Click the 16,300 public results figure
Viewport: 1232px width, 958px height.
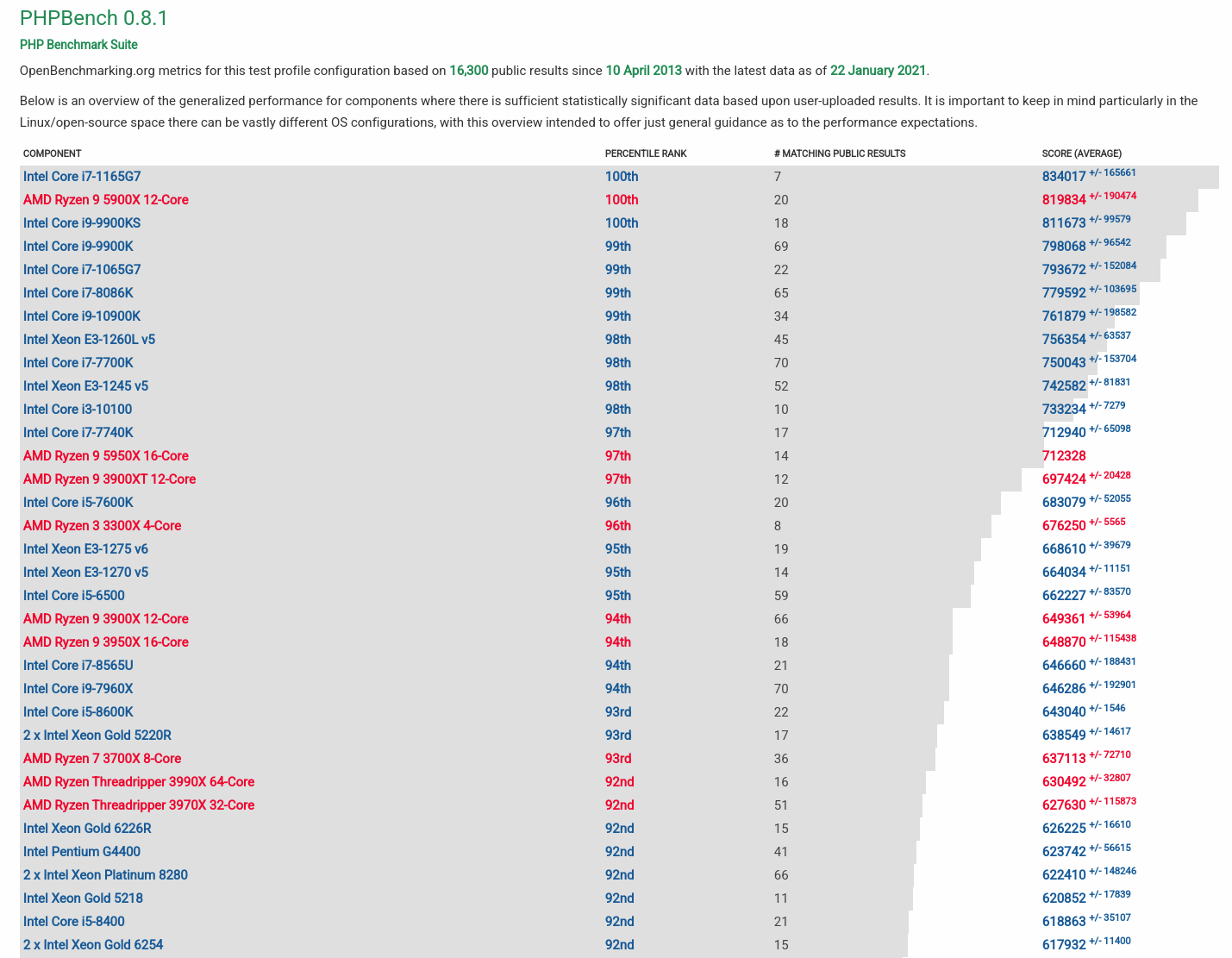tap(469, 71)
